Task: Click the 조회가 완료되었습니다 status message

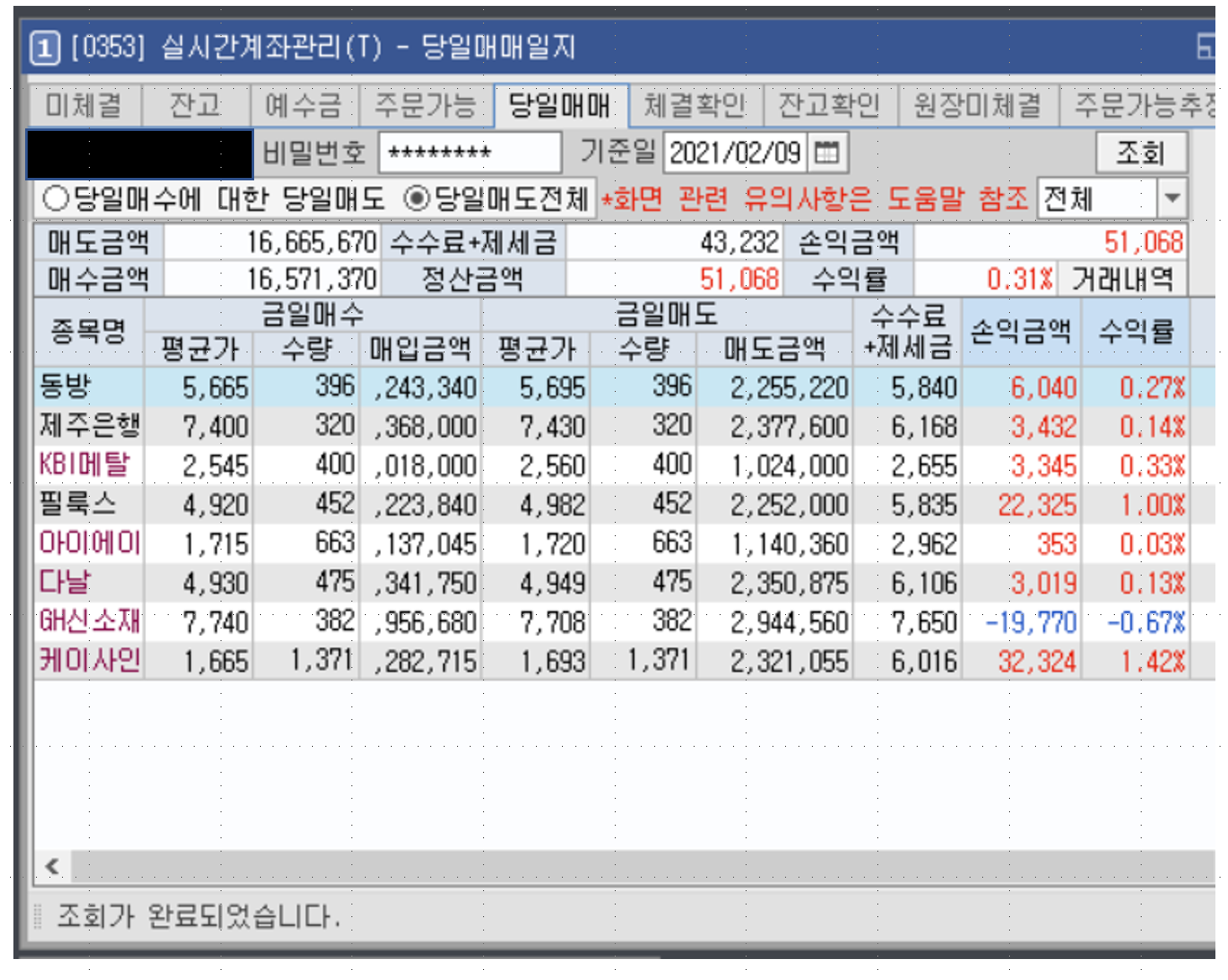Action: tap(199, 915)
